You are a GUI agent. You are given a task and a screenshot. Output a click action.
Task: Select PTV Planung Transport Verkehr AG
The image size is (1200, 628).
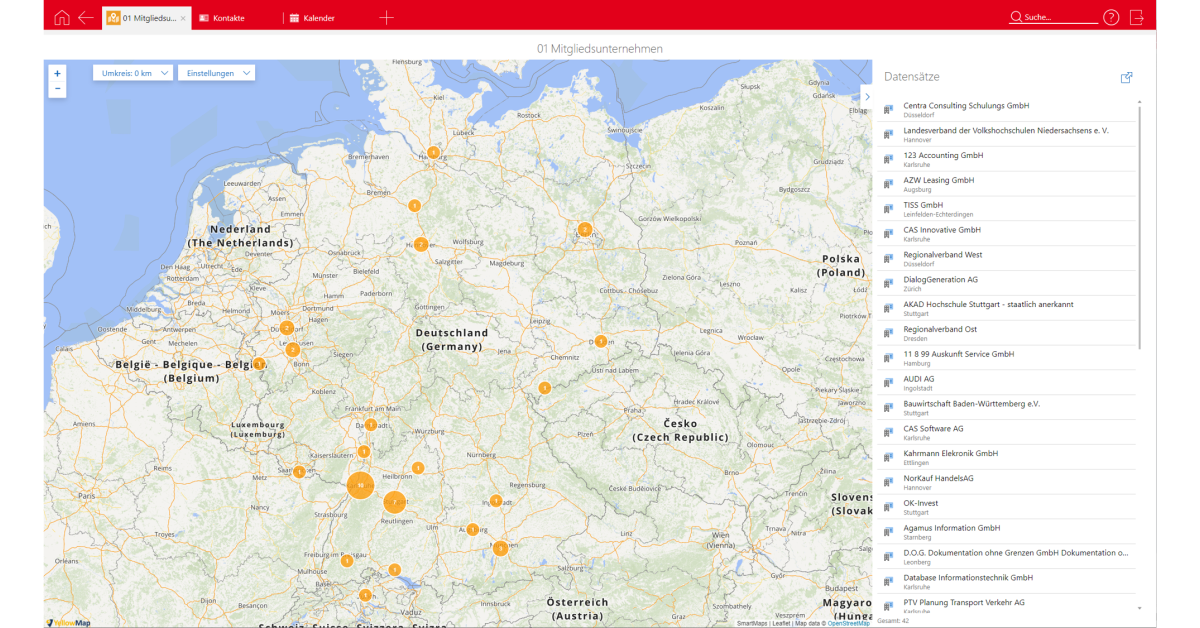tap(1007, 604)
